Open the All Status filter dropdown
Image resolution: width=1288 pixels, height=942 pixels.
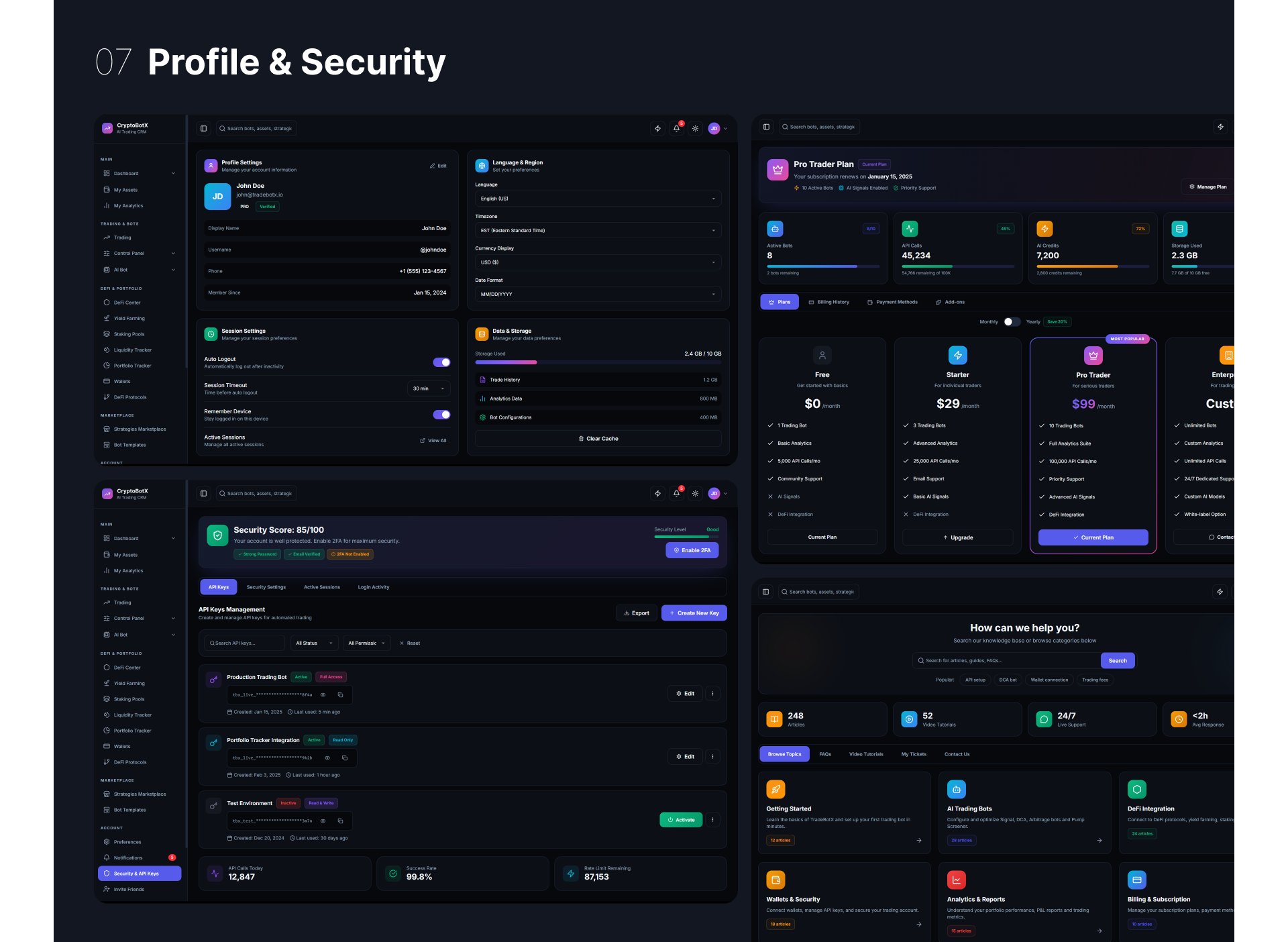[x=314, y=643]
